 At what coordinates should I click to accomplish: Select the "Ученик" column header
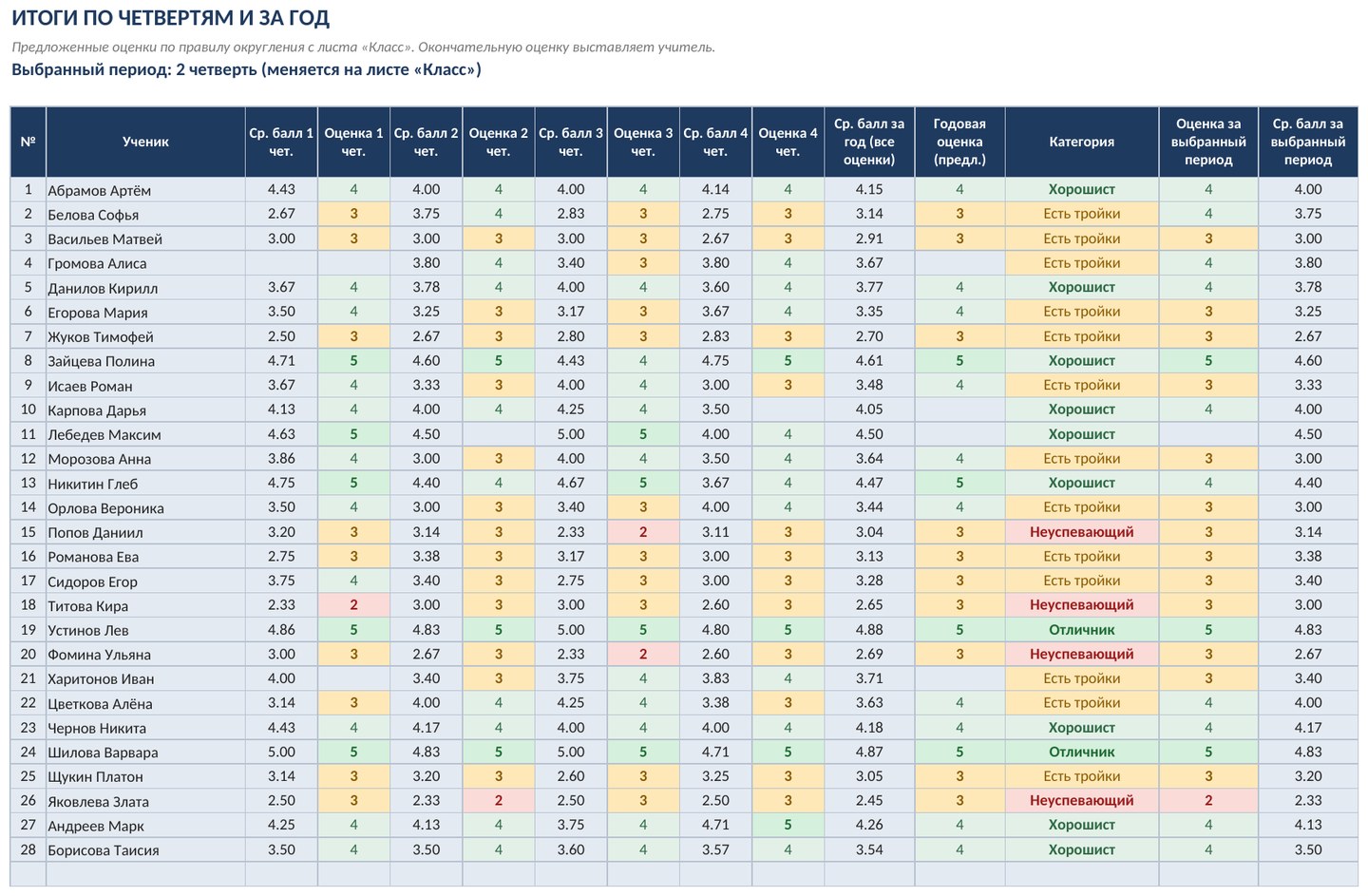tap(145, 142)
